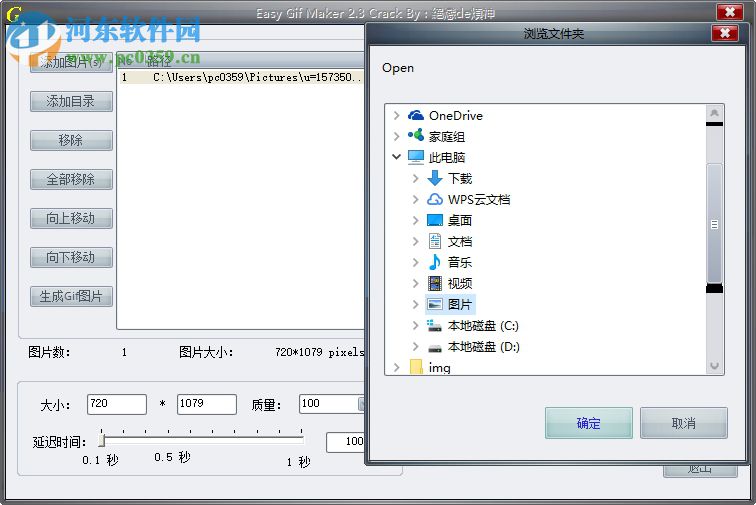Image resolution: width=756 pixels, height=505 pixels.
Task: Click the width field showing 720
Action: (117, 404)
